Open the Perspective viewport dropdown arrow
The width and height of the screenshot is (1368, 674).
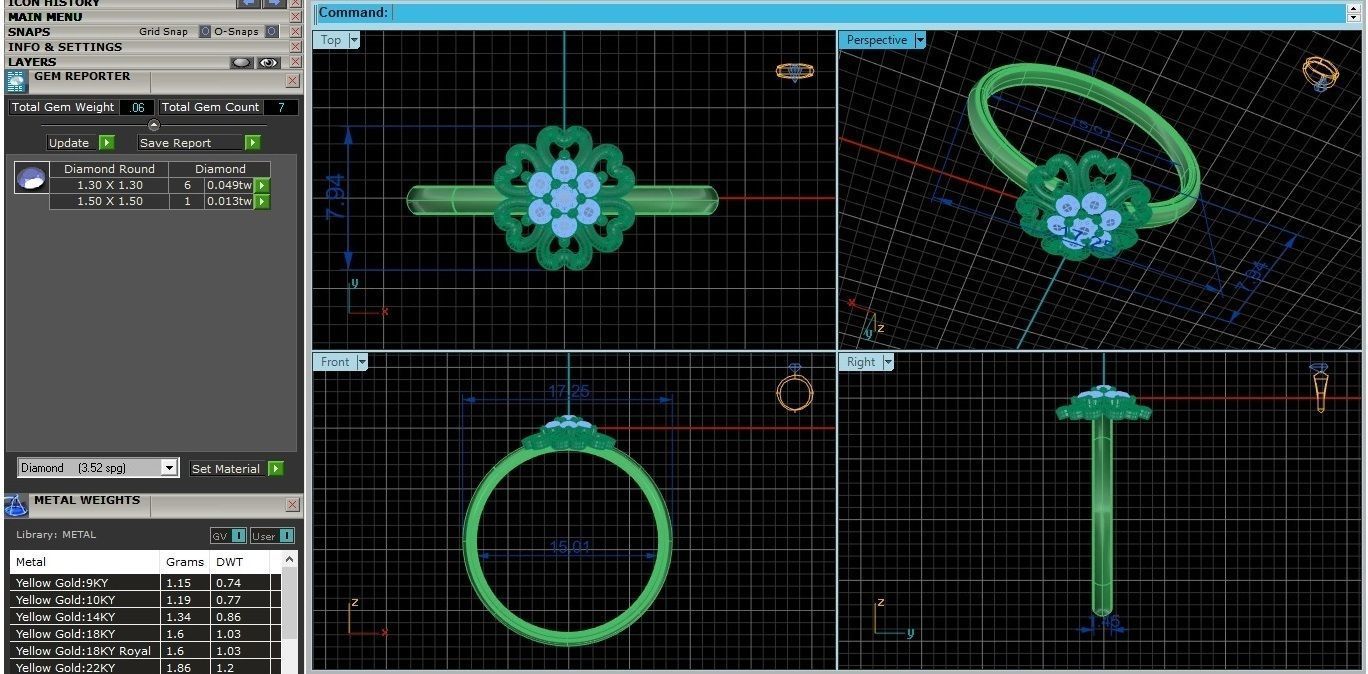[920, 40]
